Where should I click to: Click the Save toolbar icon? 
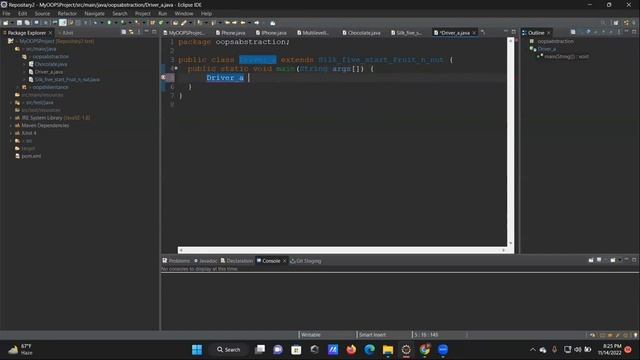tap(19, 23)
